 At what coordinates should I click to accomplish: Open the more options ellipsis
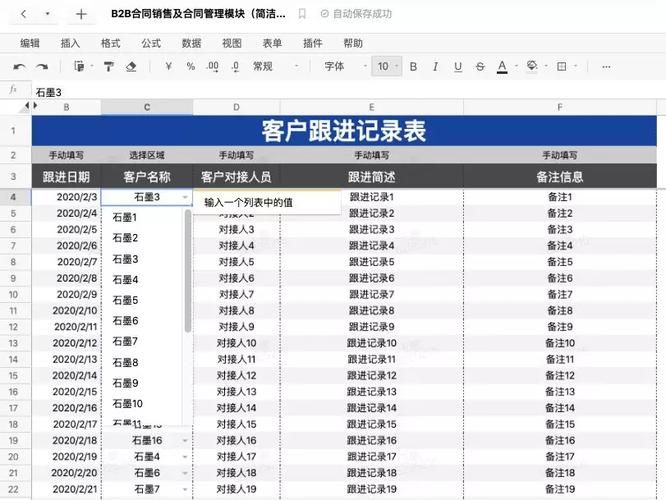[x=606, y=67]
